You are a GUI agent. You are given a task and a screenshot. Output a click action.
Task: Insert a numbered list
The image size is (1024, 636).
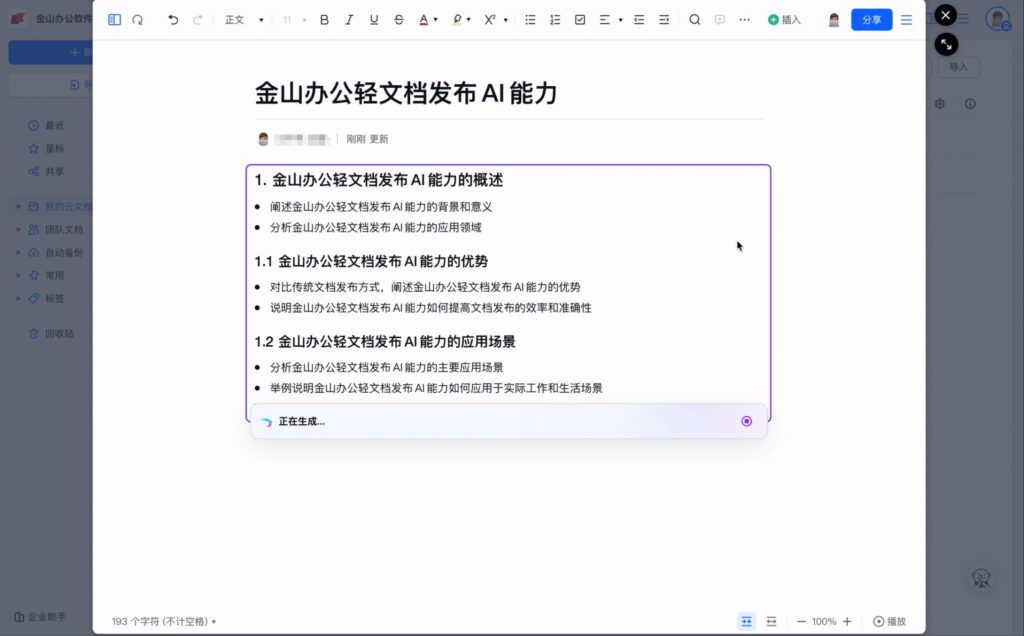pyautogui.click(x=555, y=20)
